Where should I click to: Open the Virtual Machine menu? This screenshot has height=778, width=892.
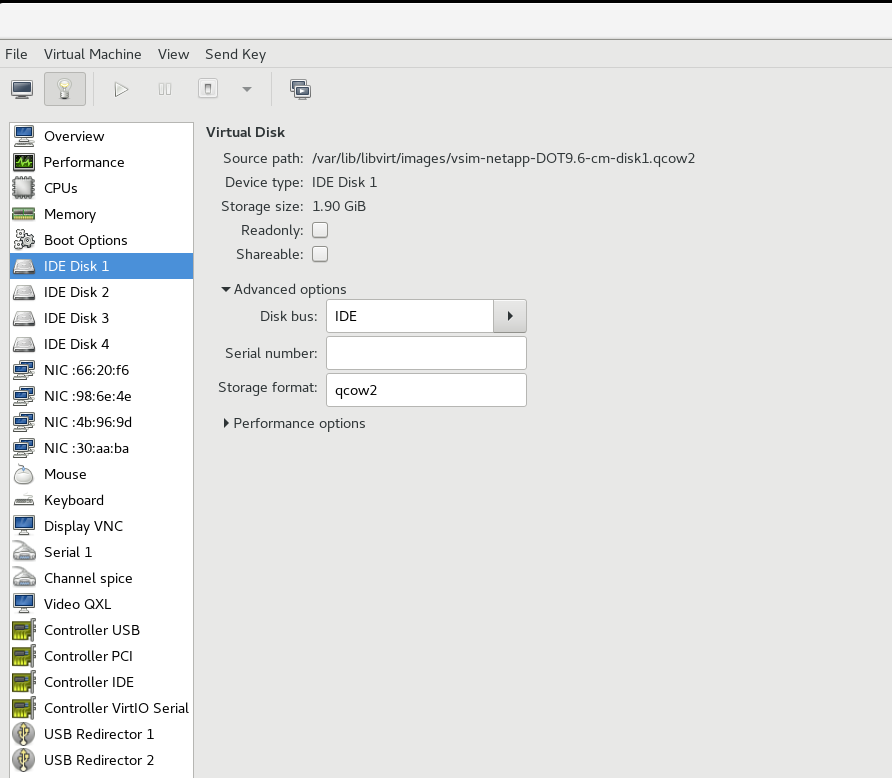pyautogui.click(x=93, y=54)
